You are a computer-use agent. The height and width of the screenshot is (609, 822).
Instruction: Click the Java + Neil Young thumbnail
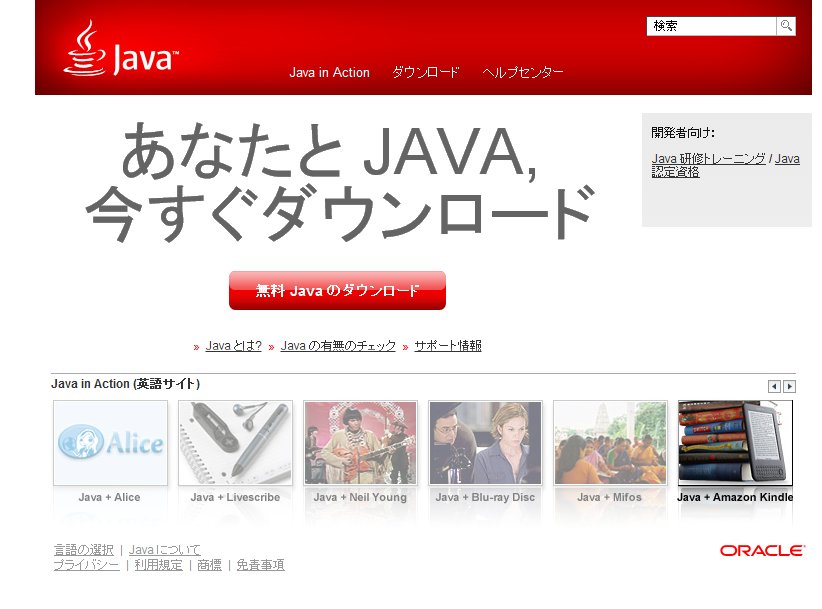[x=360, y=441]
